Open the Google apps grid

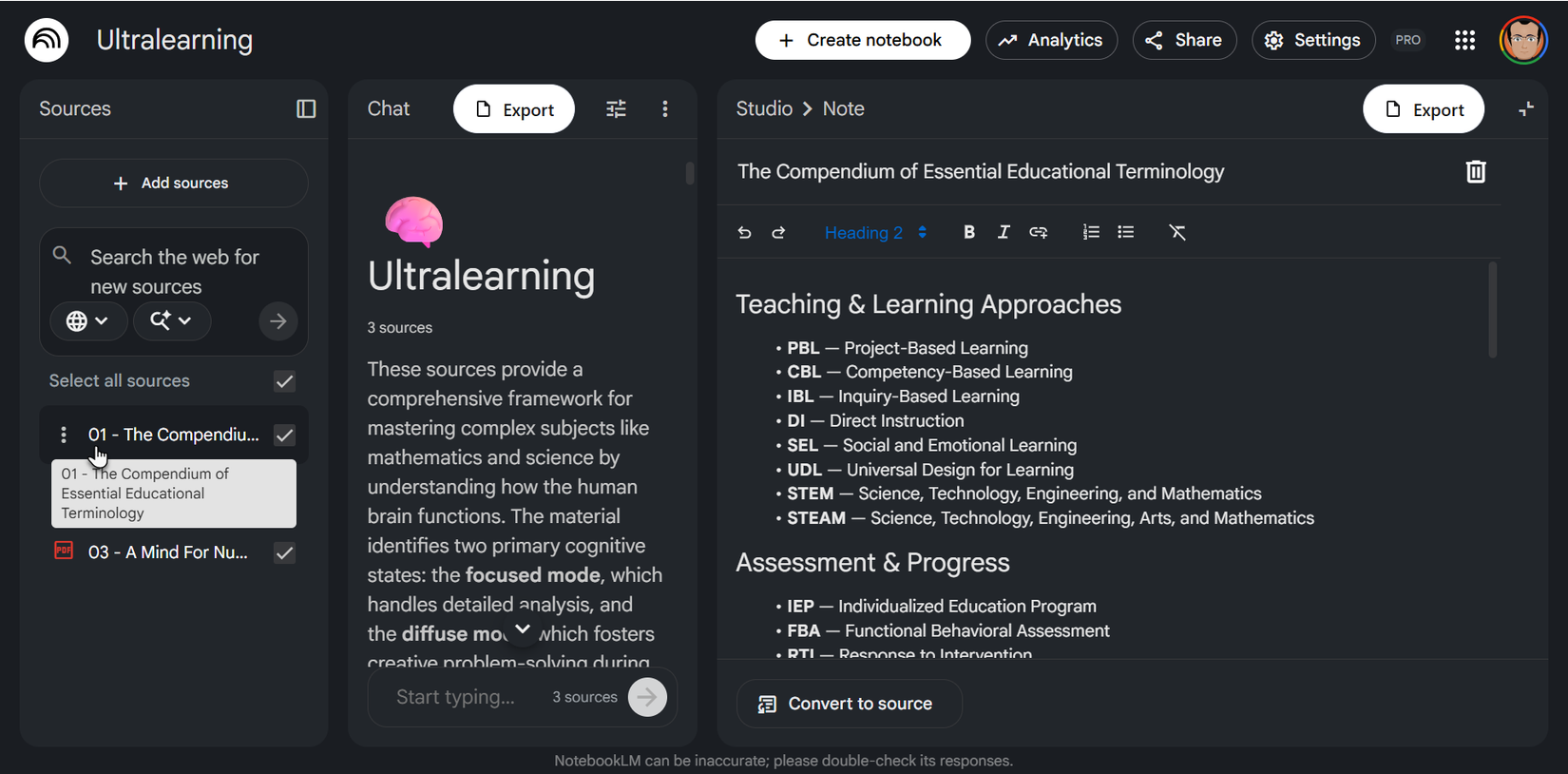(1464, 40)
